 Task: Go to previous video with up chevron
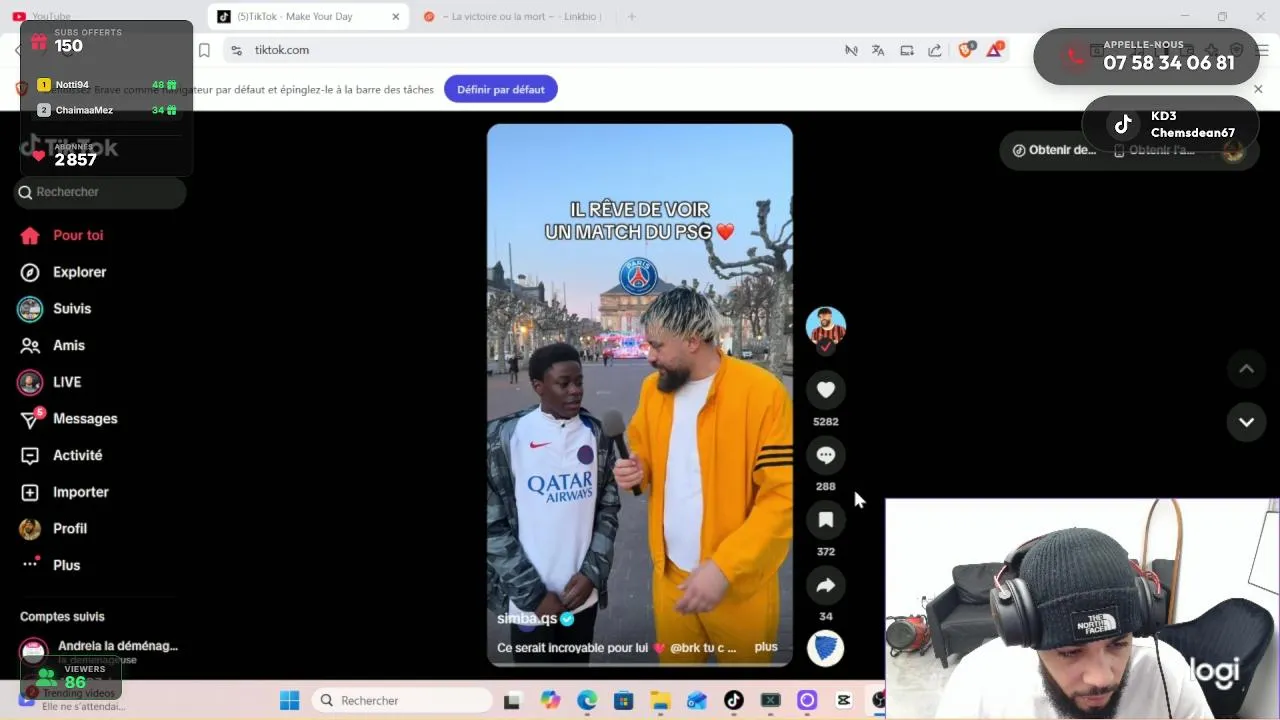tap(1246, 369)
